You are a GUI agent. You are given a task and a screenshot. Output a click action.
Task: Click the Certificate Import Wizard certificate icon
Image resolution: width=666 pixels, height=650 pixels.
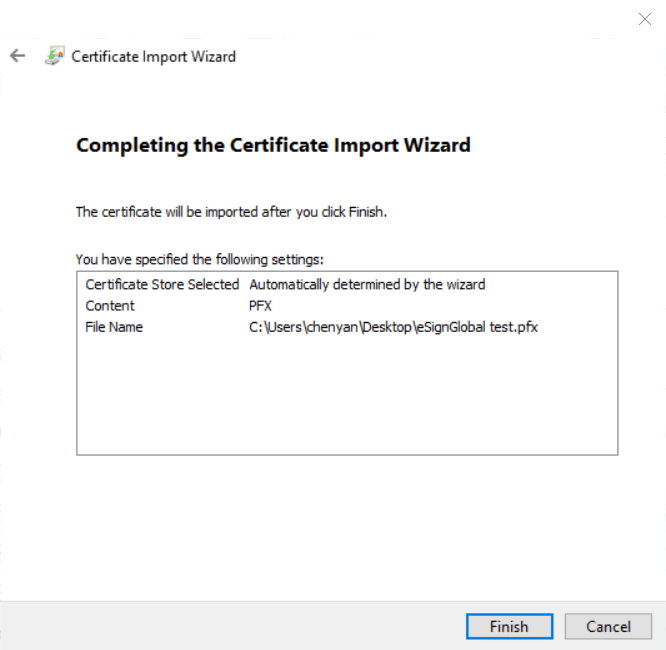pyautogui.click(x=54, y=56)
